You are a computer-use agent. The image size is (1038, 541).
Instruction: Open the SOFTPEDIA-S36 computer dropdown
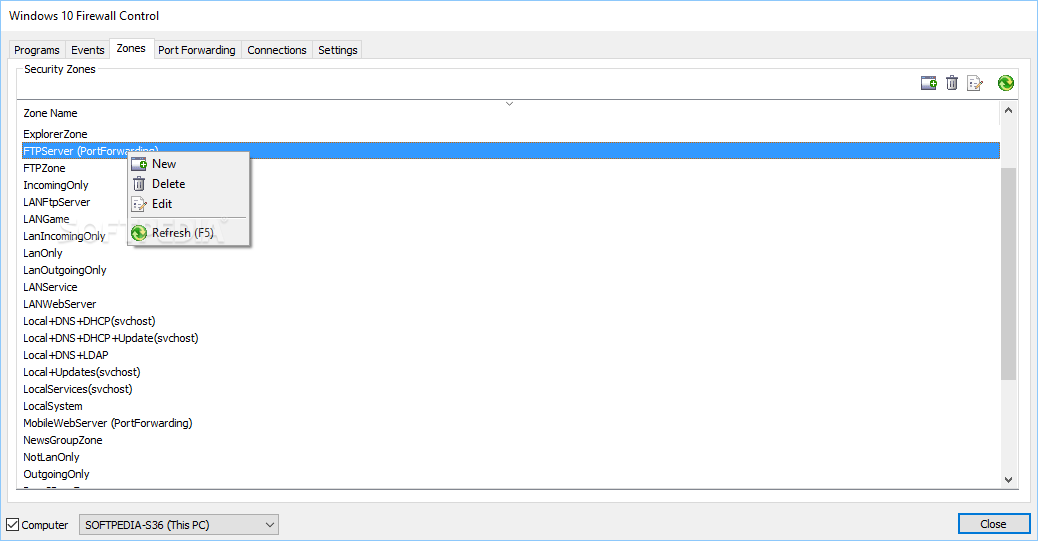[179, 525]
